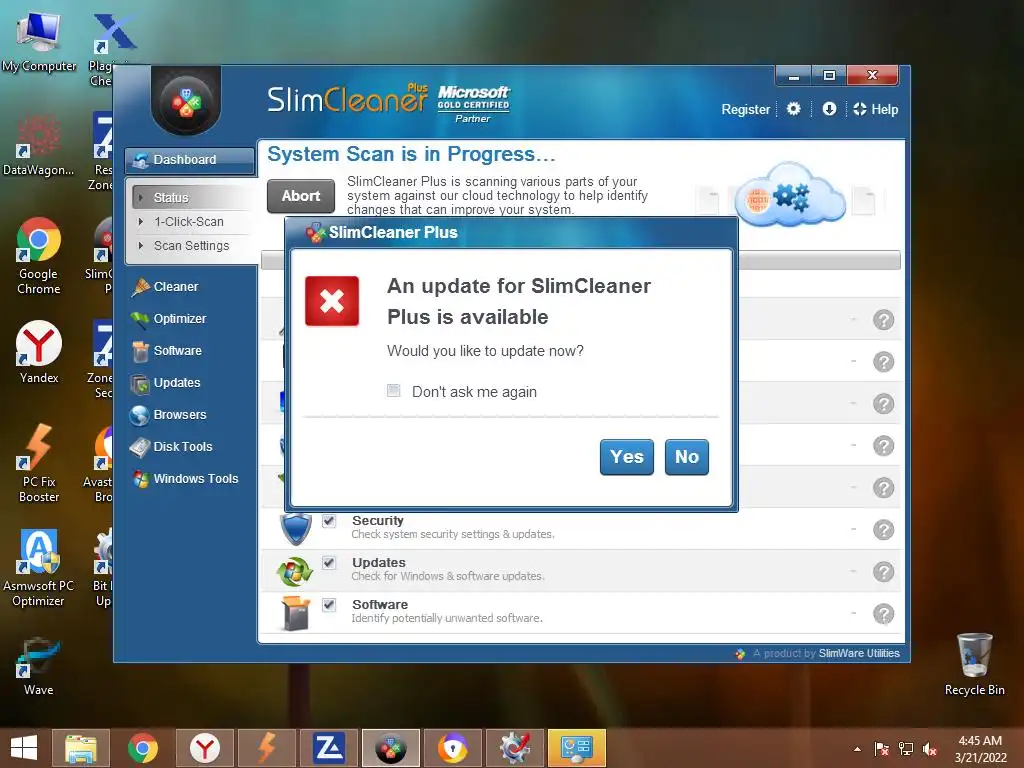Screen dimensions: 1024x768
Task: Open File Explorer from taskbar
Action: pos(80,748)
